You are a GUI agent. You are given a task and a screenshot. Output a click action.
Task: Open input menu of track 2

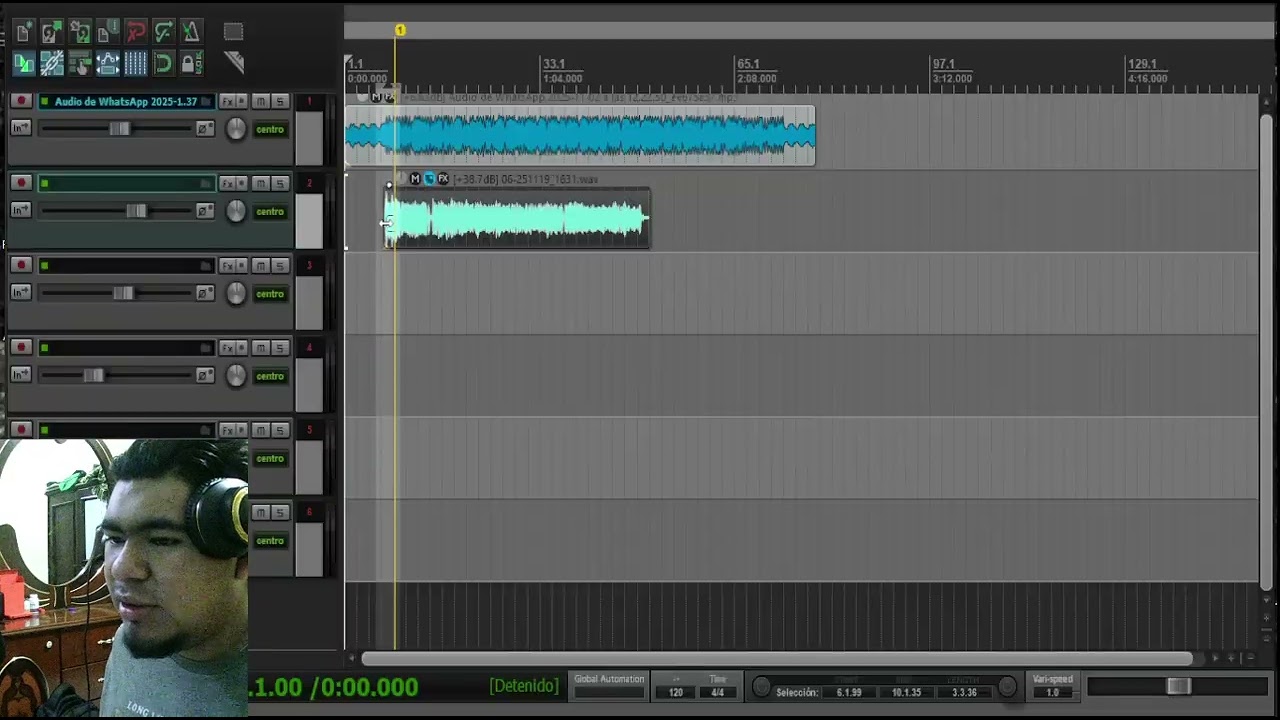tap(21, 210)
